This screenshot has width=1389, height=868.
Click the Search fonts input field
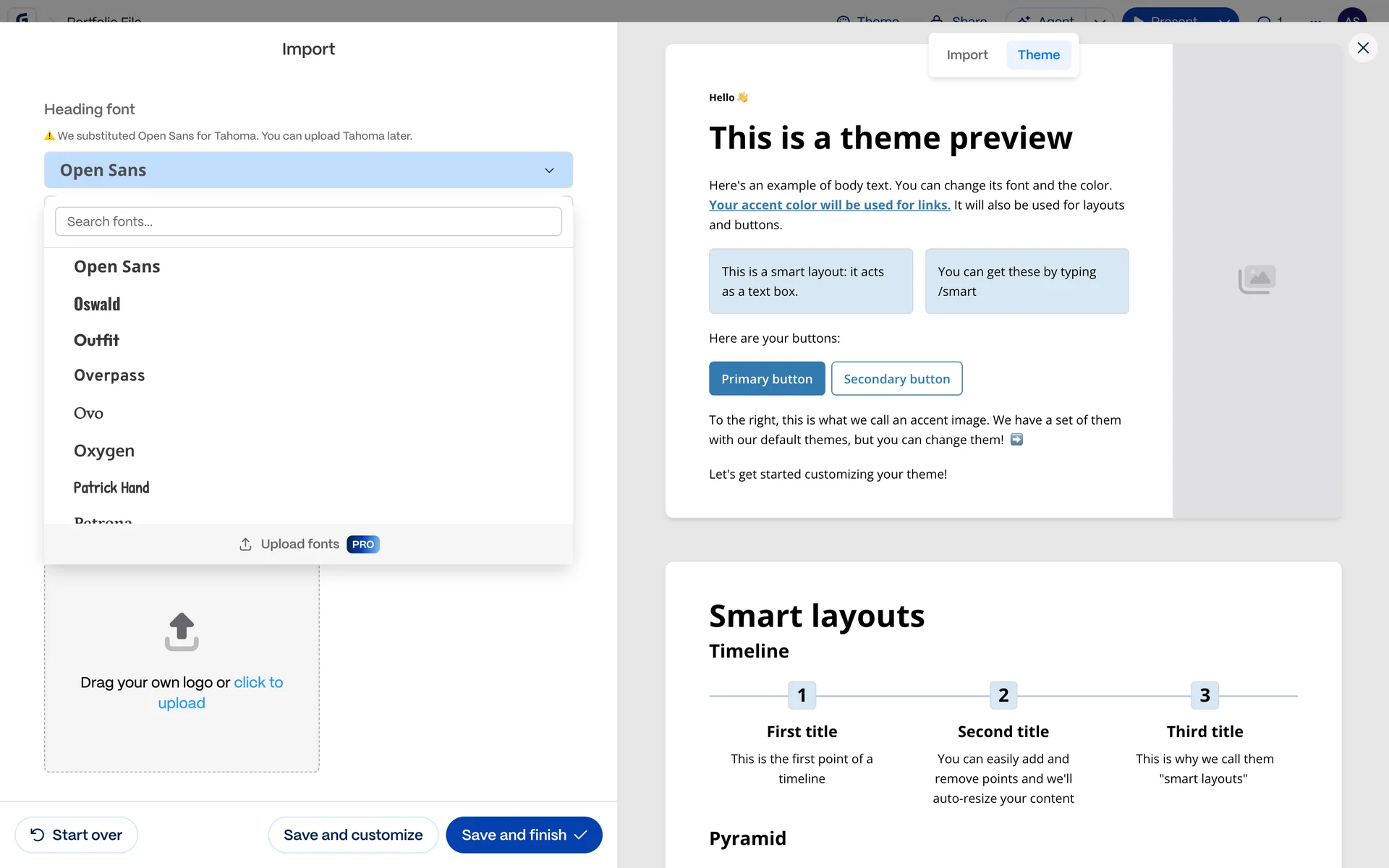308,221
